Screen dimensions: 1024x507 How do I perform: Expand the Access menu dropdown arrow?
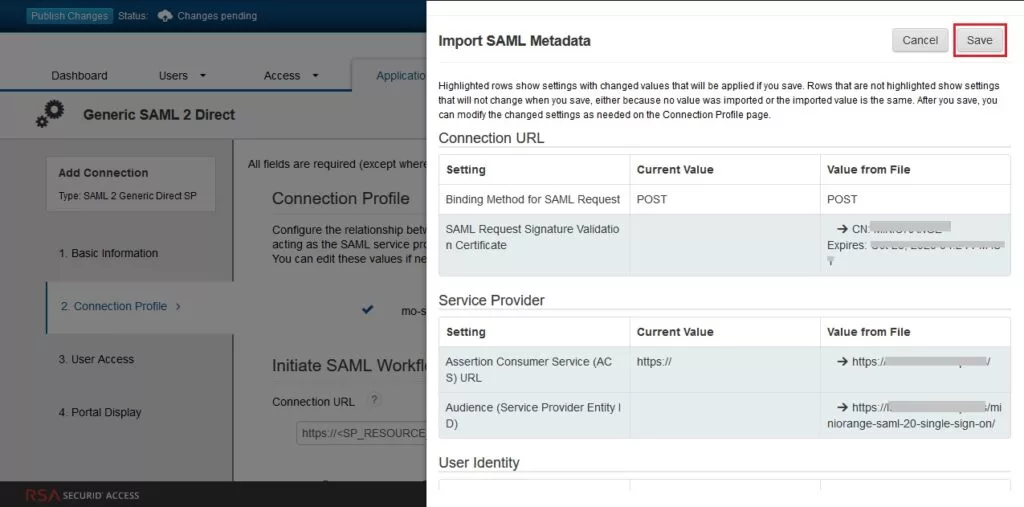315,76
